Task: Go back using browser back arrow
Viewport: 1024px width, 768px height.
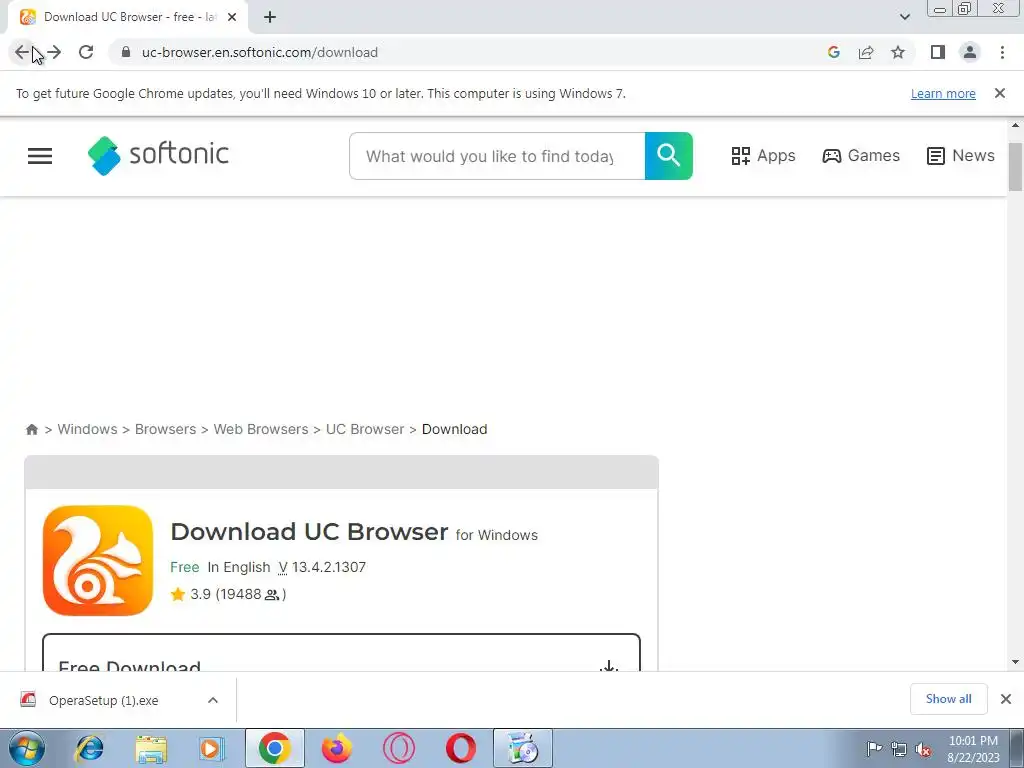Action: (x=22, y=52)
